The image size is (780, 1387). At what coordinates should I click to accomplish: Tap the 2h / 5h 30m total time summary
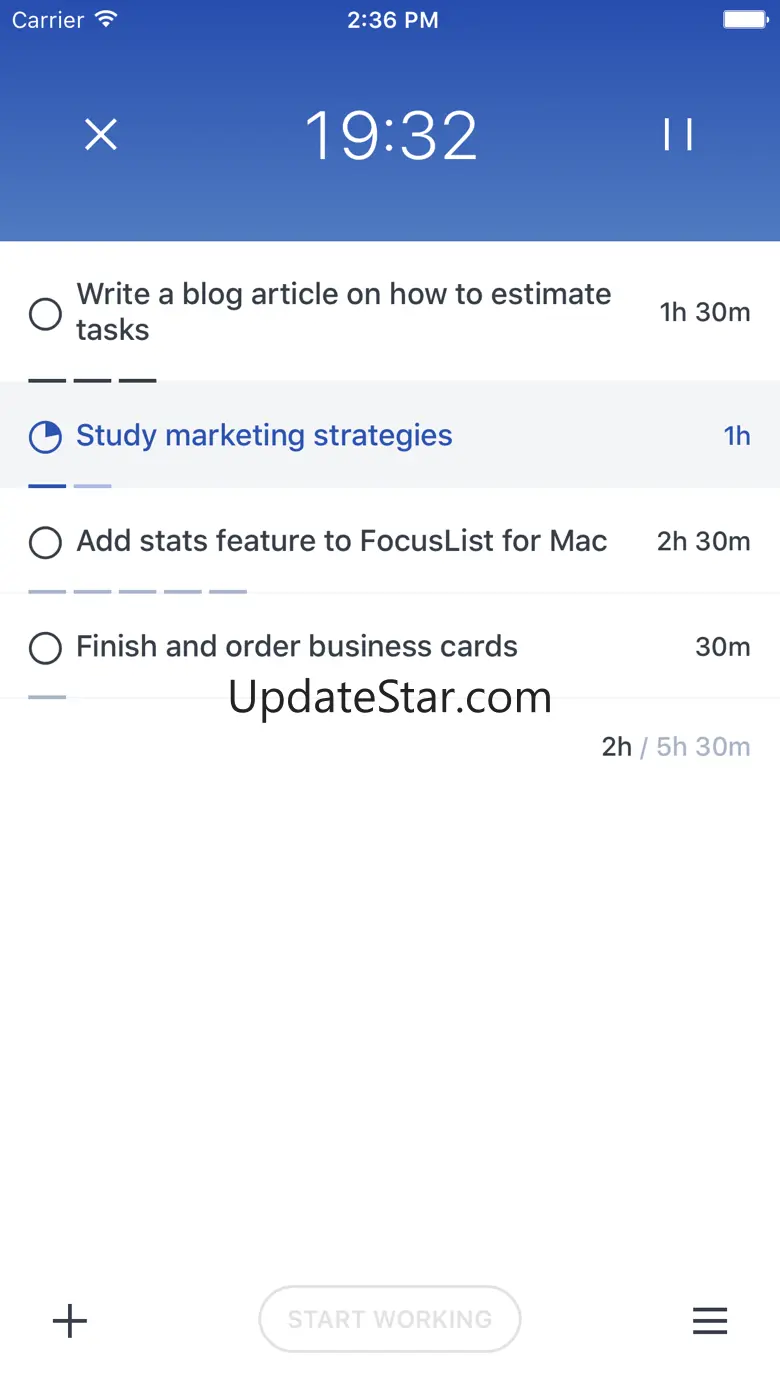[675, 747]
